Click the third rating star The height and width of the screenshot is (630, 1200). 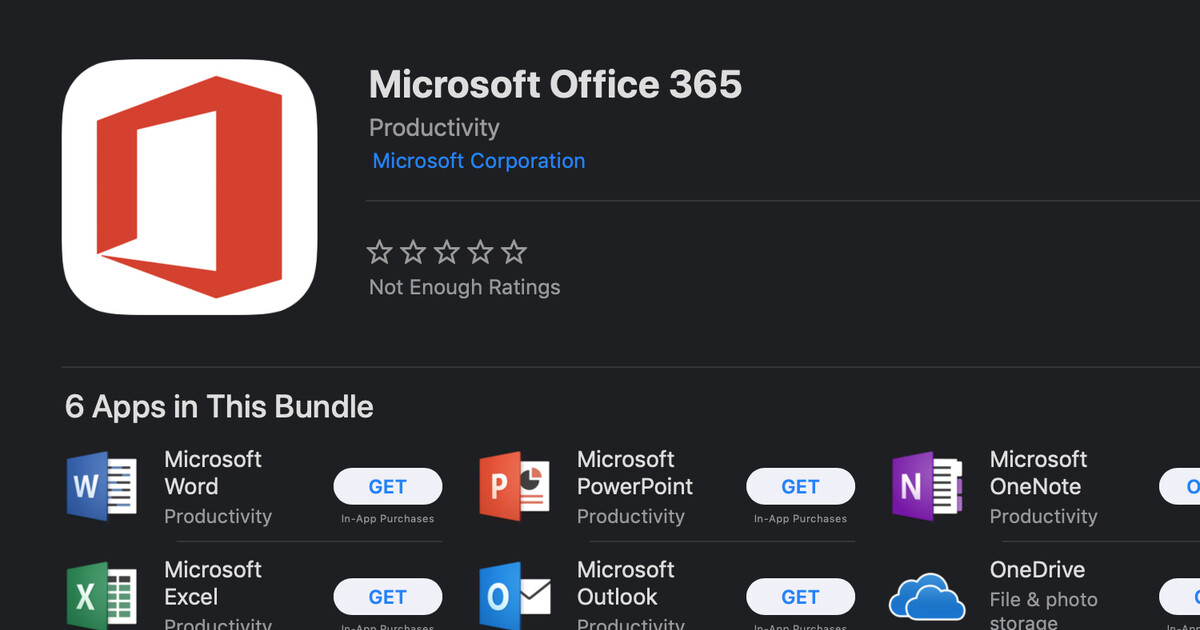447,252
